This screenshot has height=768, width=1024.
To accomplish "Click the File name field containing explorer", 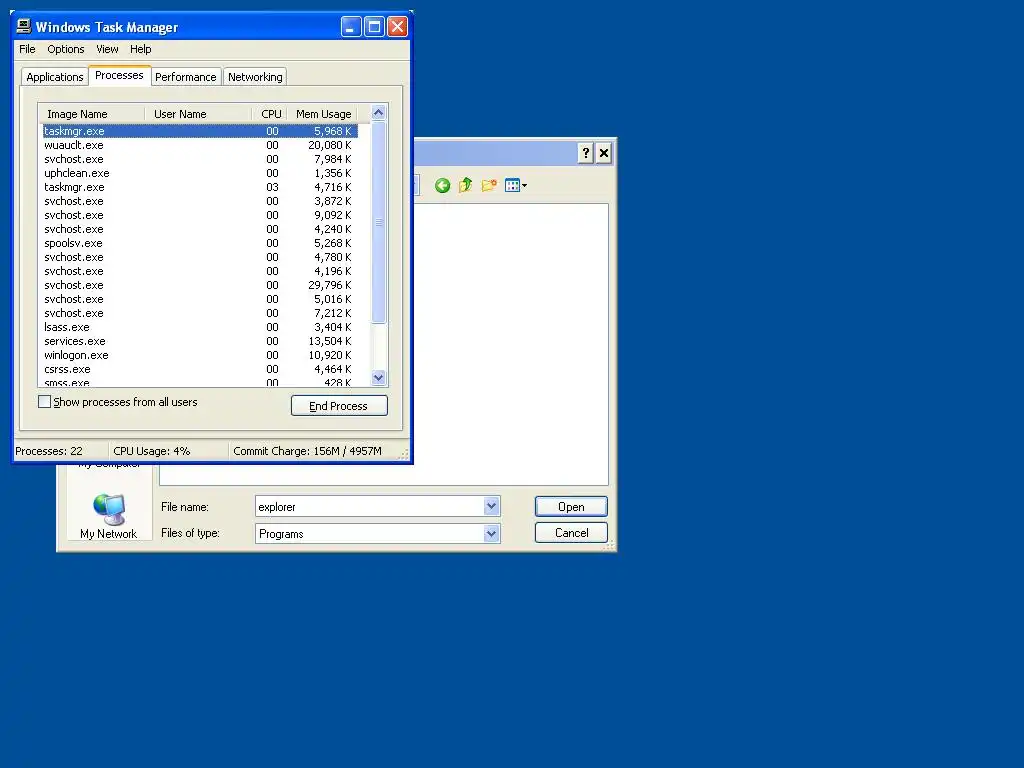I will (x=370, y=507).
